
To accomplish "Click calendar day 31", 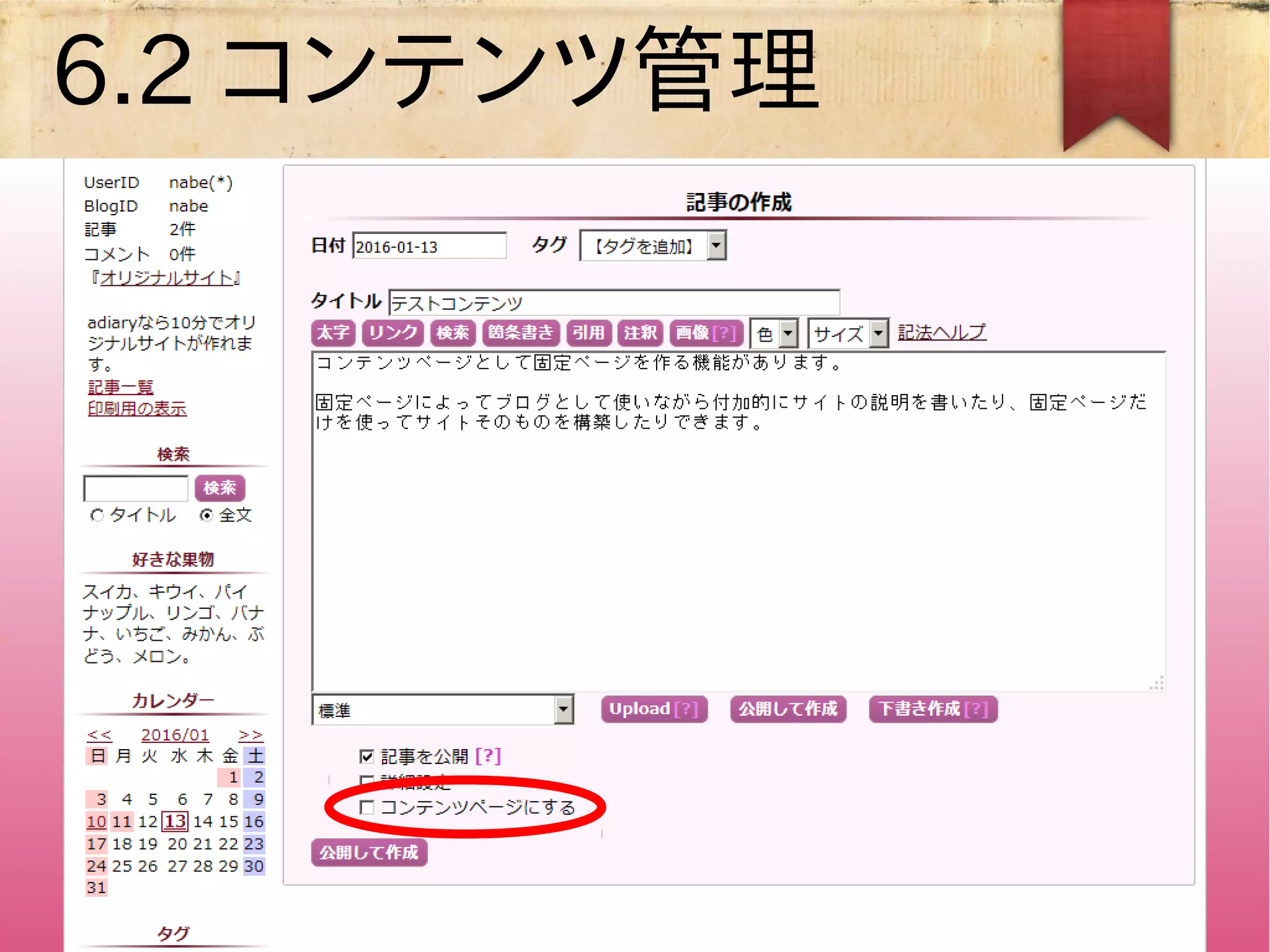I will tap(97, 887).
